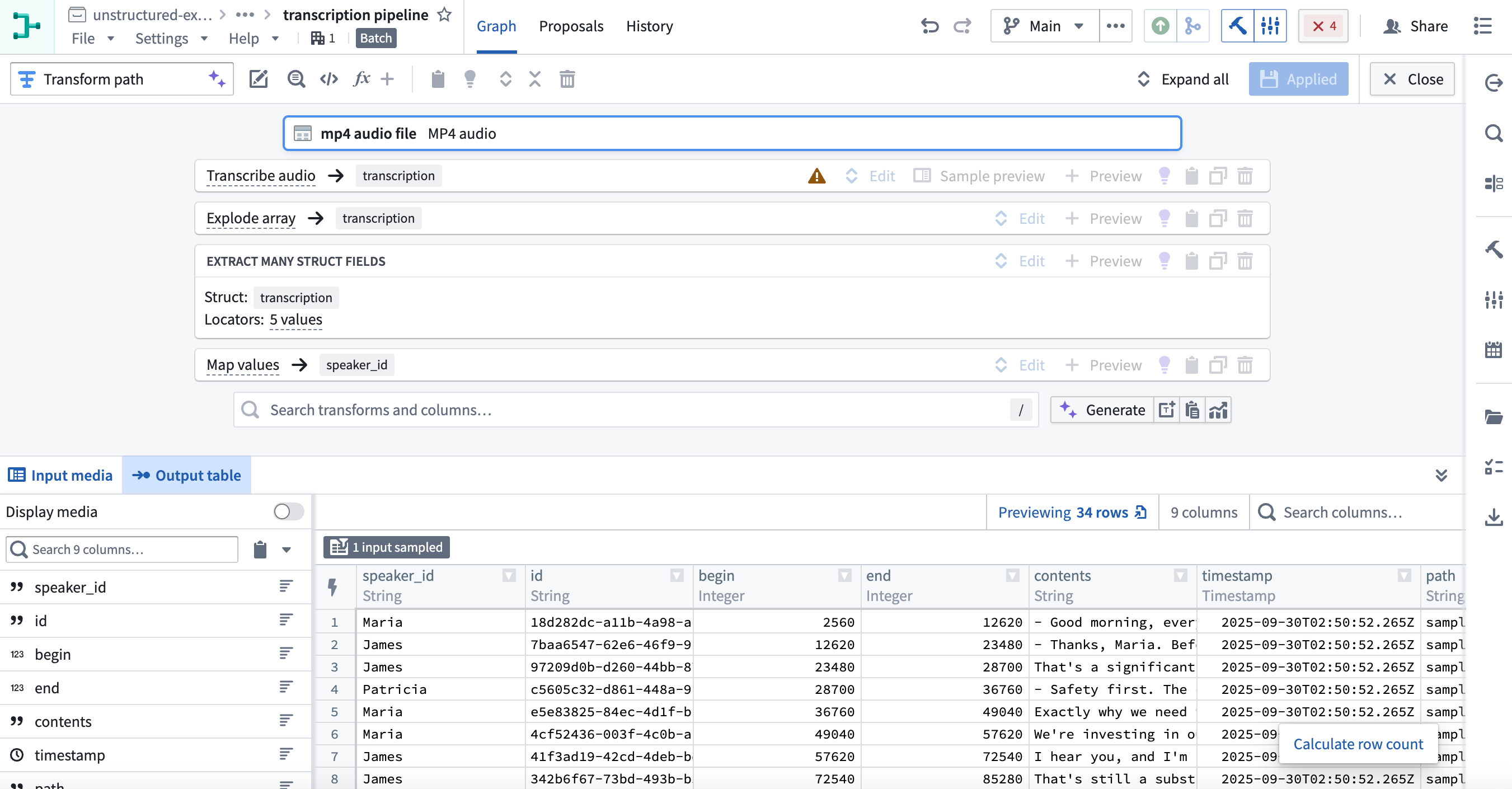The image size is (1512, 789).
Task: Expand the Help menu
Action: (x=253, y=38)
